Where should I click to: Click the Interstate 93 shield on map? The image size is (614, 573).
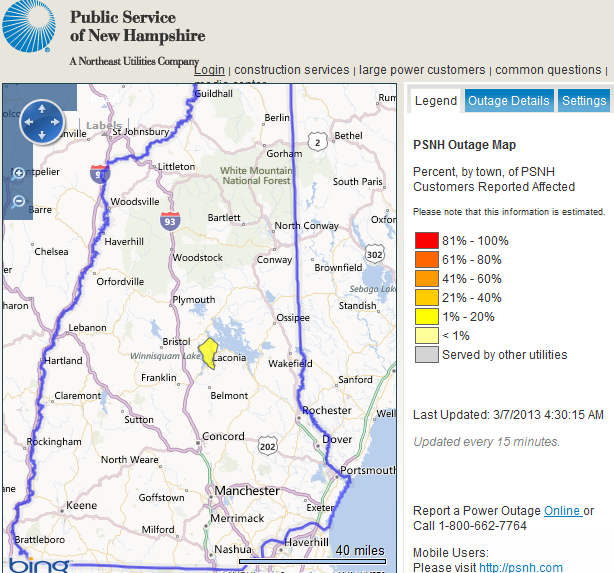pyautogui.click(x=170, y=221)
